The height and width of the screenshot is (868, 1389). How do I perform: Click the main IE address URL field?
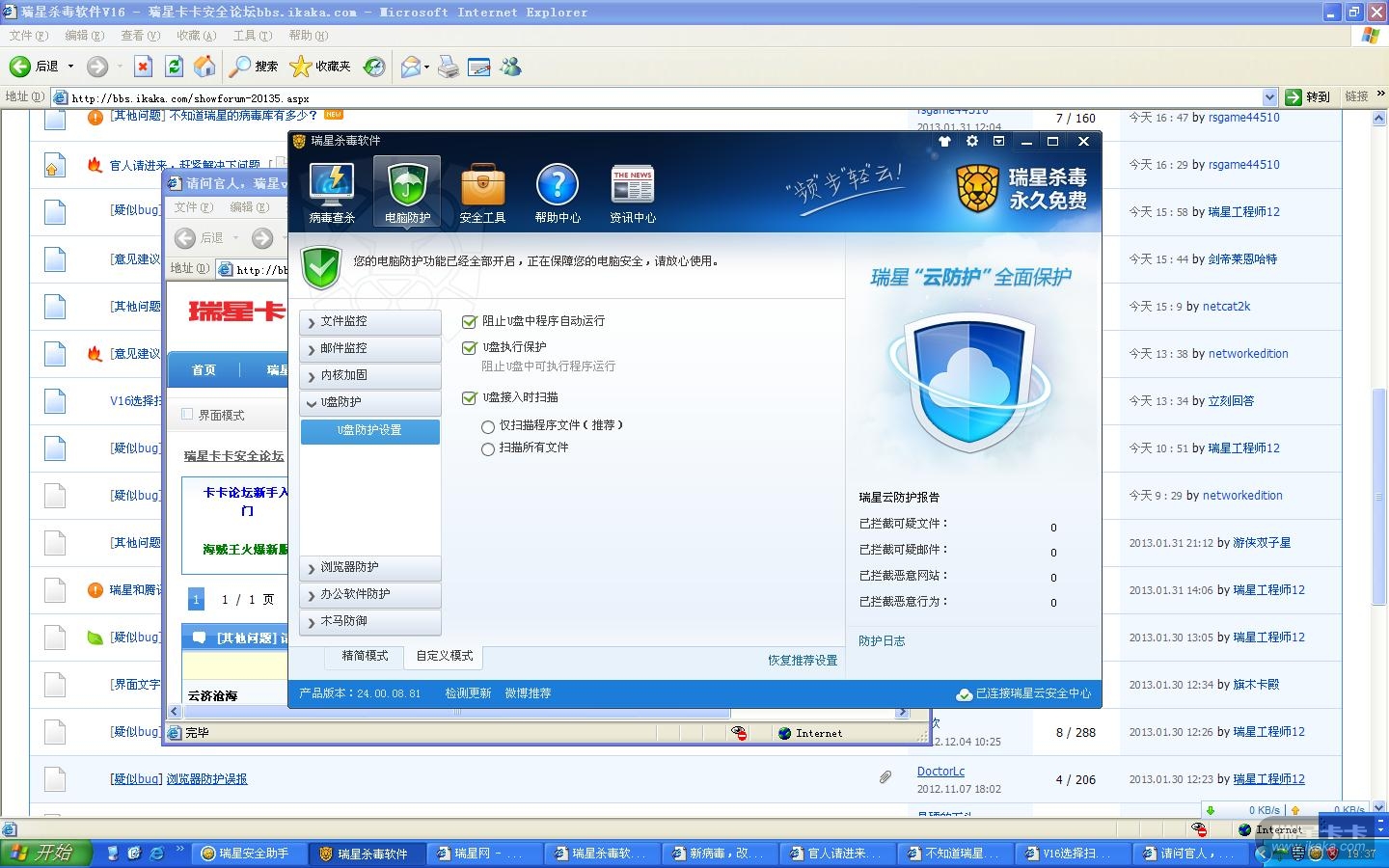click(666, 97)
